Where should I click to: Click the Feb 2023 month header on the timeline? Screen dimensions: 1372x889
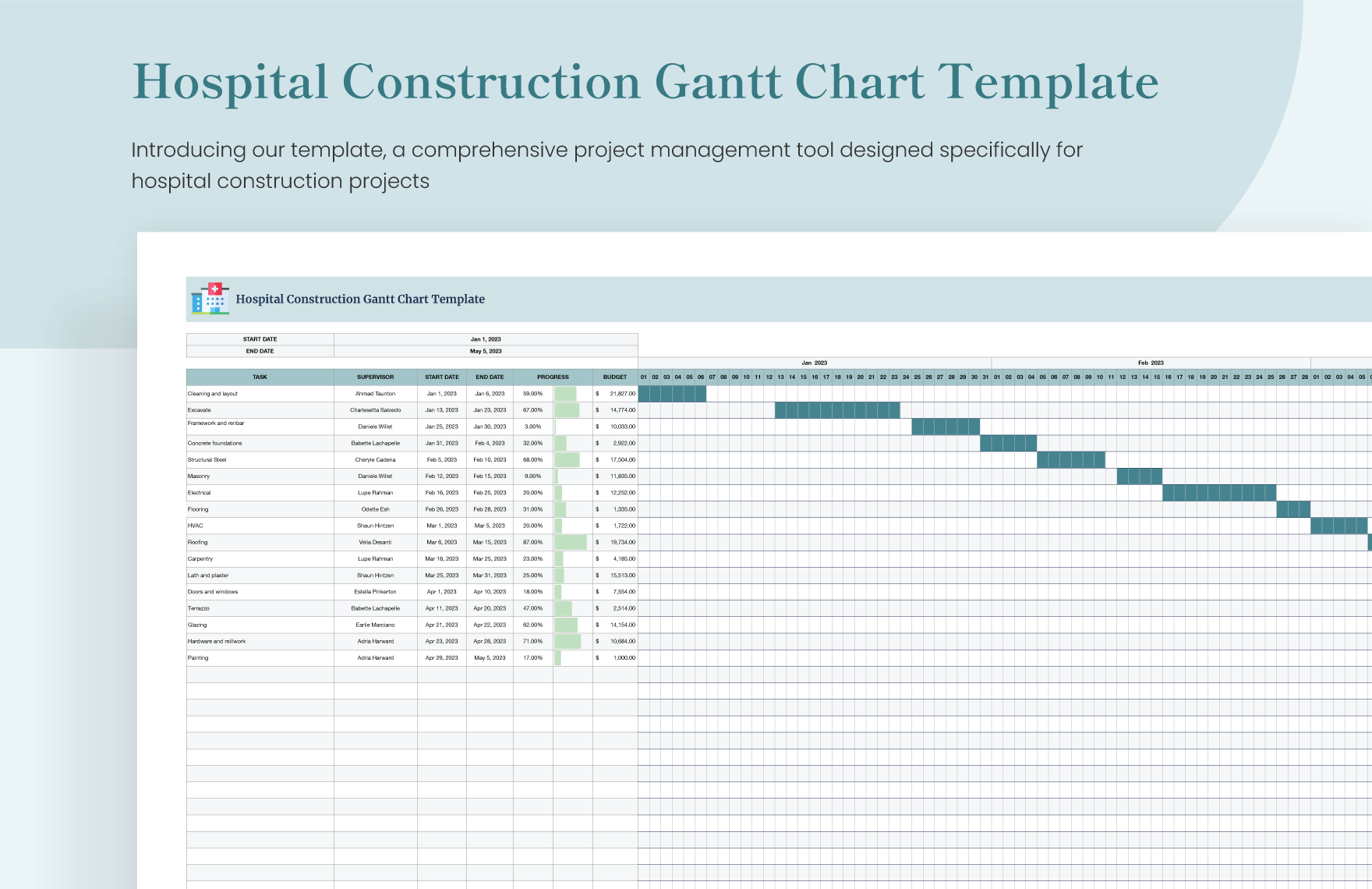1150,362
